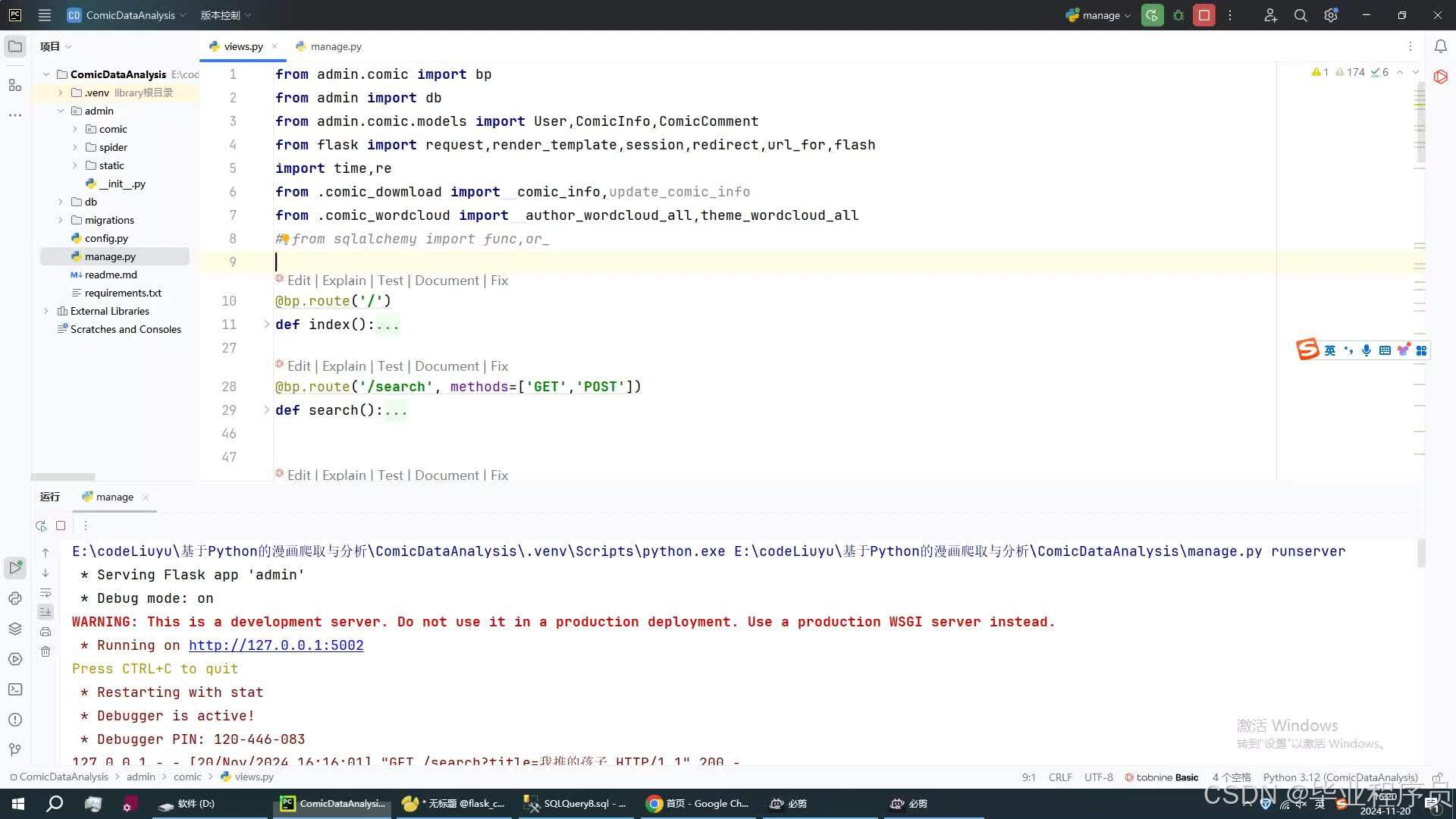The width and height of the screenshot is (1456, 819).
Task: Open the 版本控制 dropdown
Action: (225, 15)
